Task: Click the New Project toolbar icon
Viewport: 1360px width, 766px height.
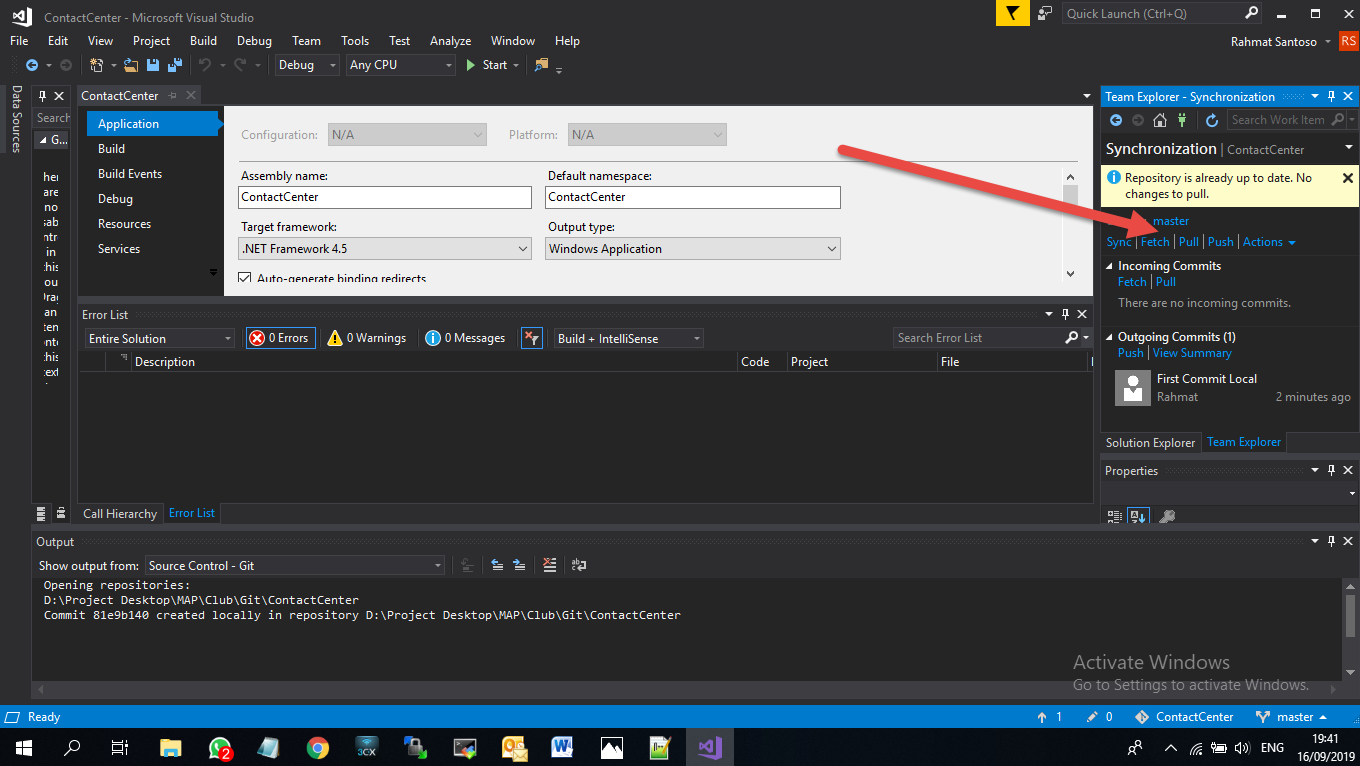Action: click(x=96, y=65)
